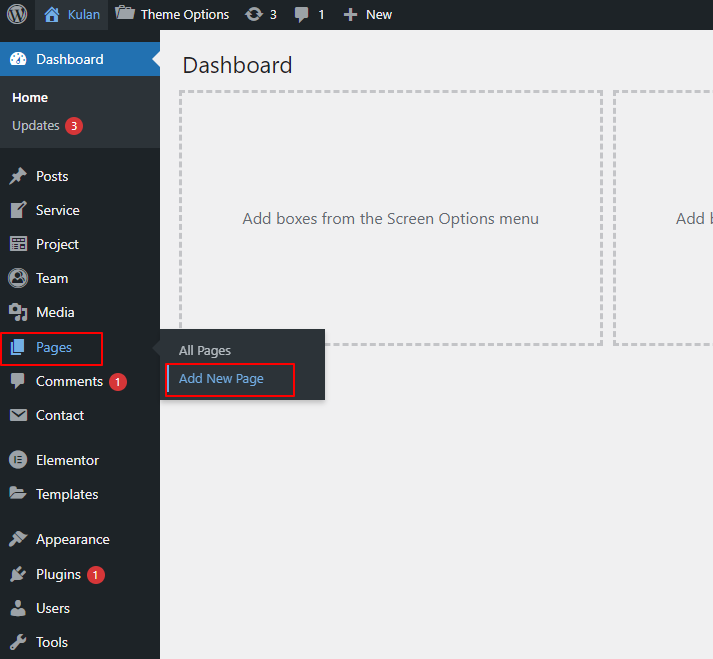
Task: Click the Elementor logo icon
Action: pos(18,460)
